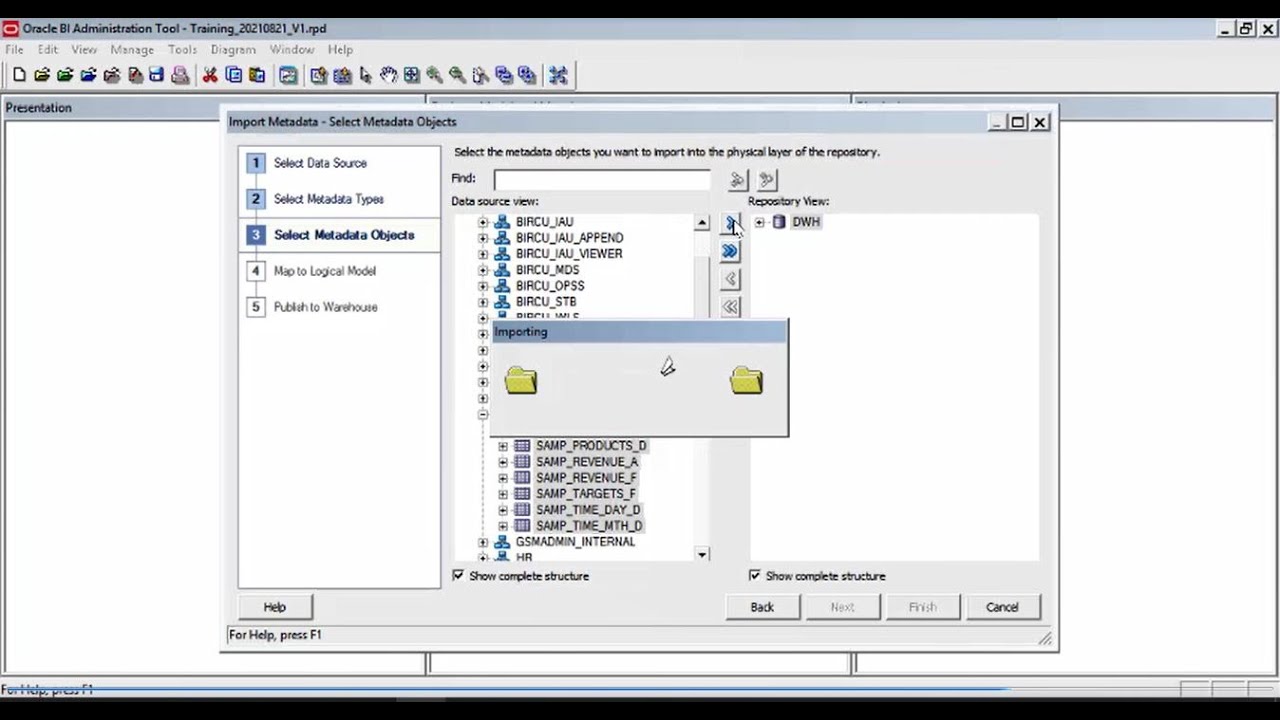Image resolution: width=1280 pixels, height=720 pixels.
Task: Click the printer icon in the toolbar
Action: tap(180, 75)
